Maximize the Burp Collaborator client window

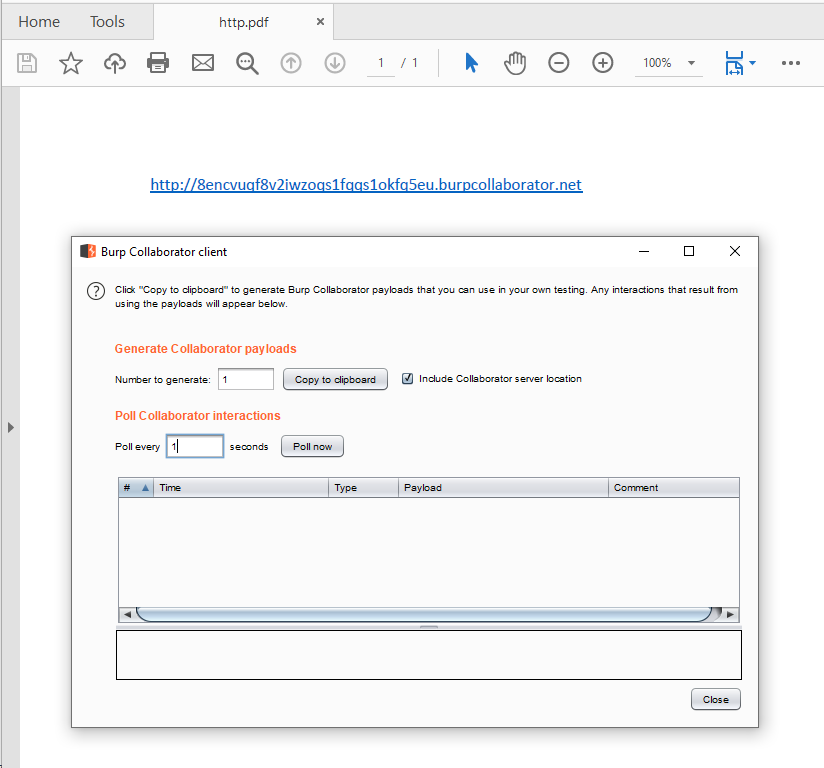click(x=689, y=251)
